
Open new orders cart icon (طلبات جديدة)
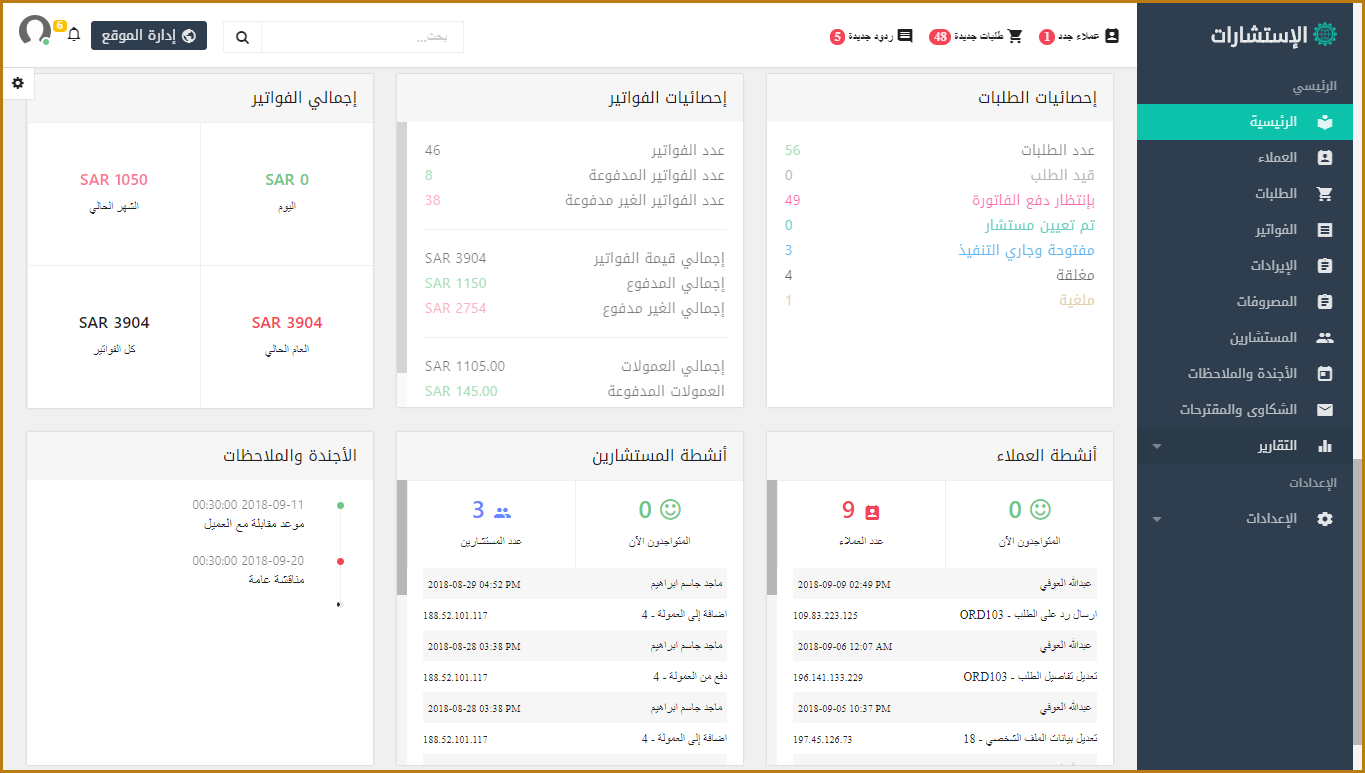coord(1014,36)
